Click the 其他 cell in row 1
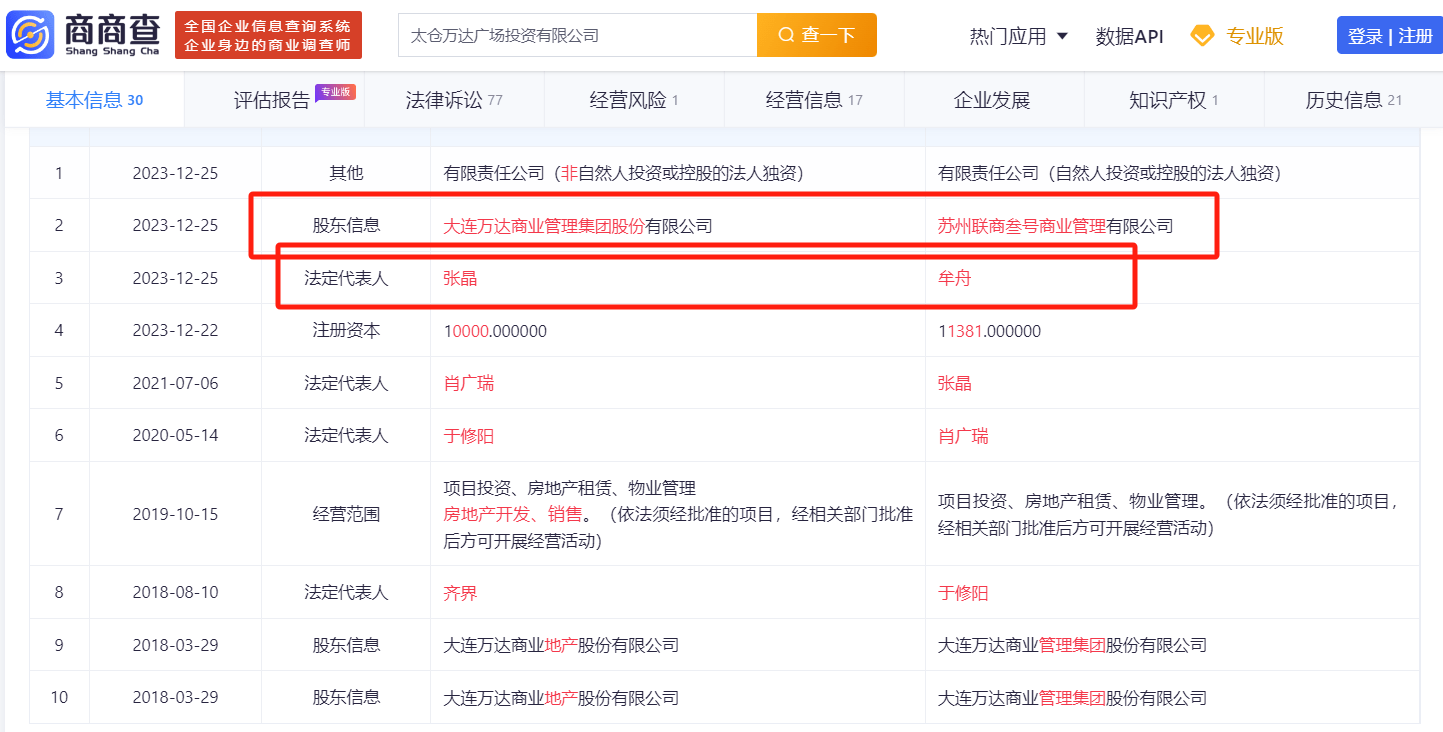 [x=346, y=173]
